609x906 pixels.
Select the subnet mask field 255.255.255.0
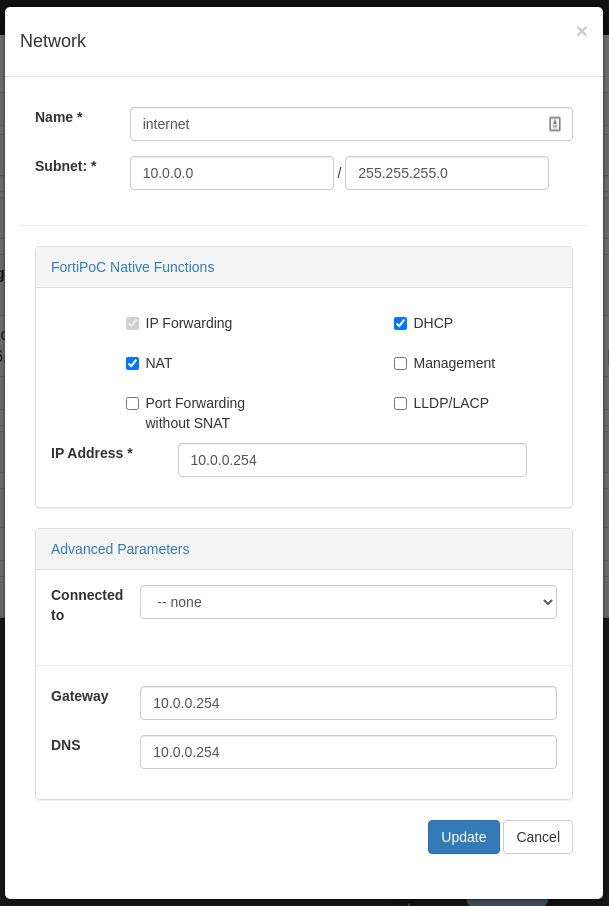pos(446,173)
